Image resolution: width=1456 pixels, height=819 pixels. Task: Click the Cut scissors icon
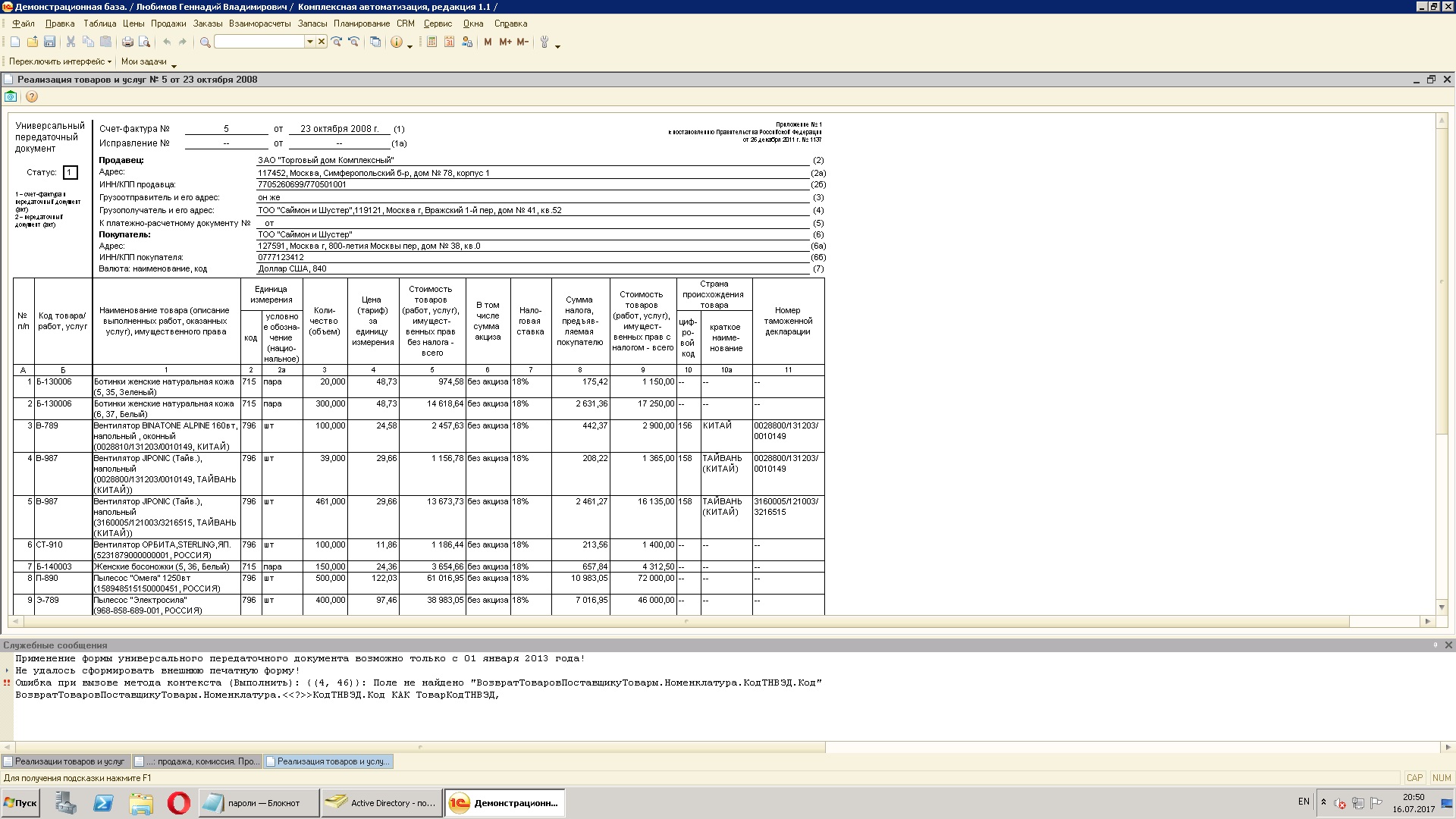pyautogui.click(x=71, y=42)
